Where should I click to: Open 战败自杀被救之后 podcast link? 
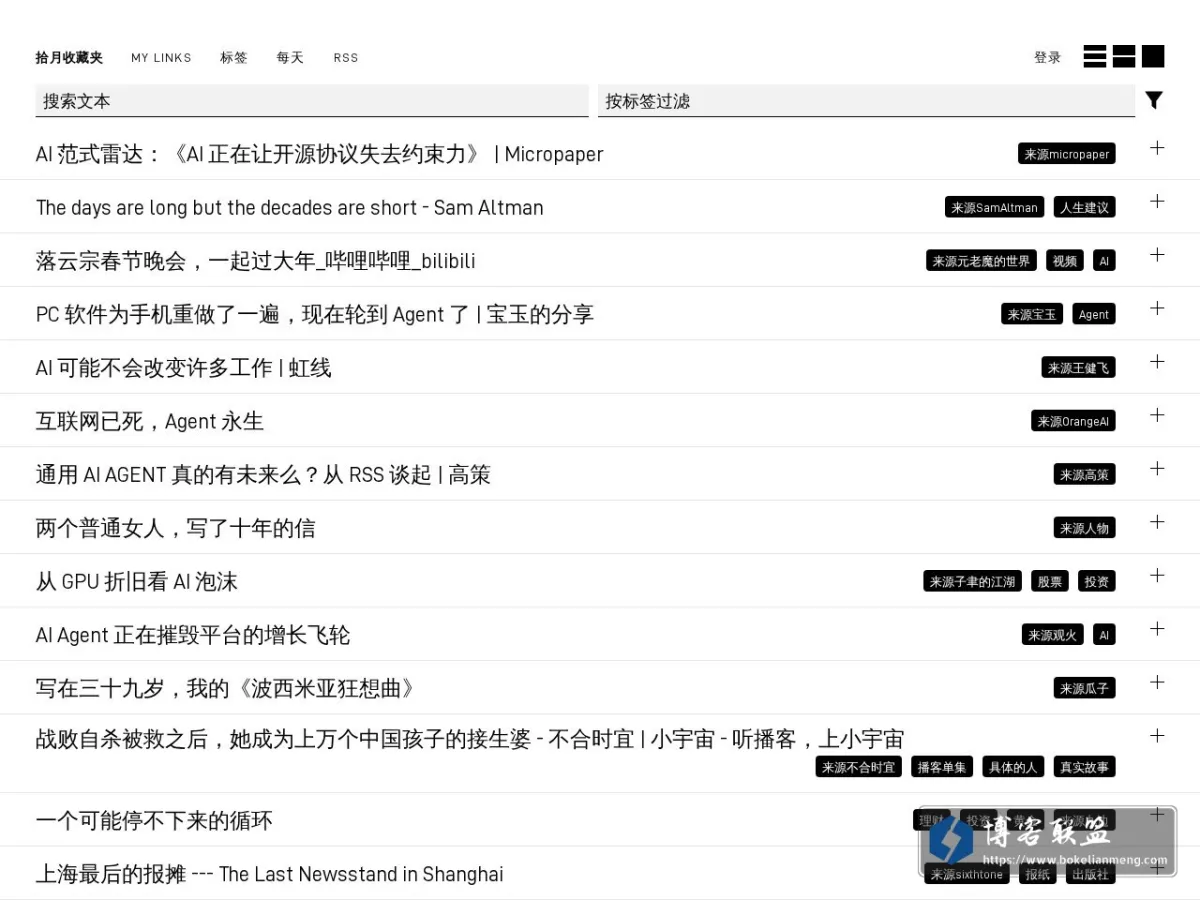pos(470,739)
